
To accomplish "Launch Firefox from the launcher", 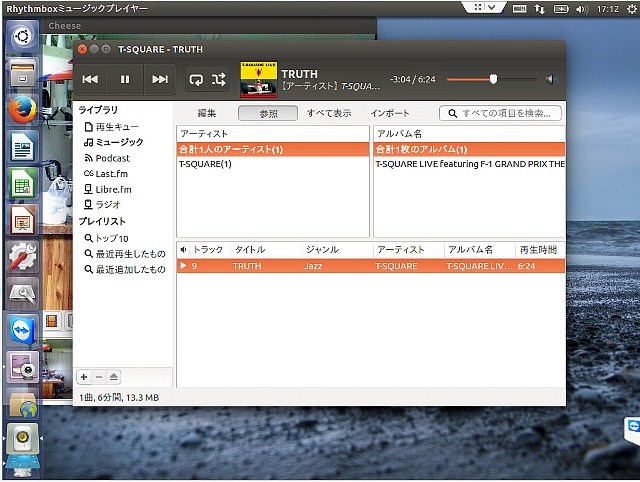I will coord(22,109).
